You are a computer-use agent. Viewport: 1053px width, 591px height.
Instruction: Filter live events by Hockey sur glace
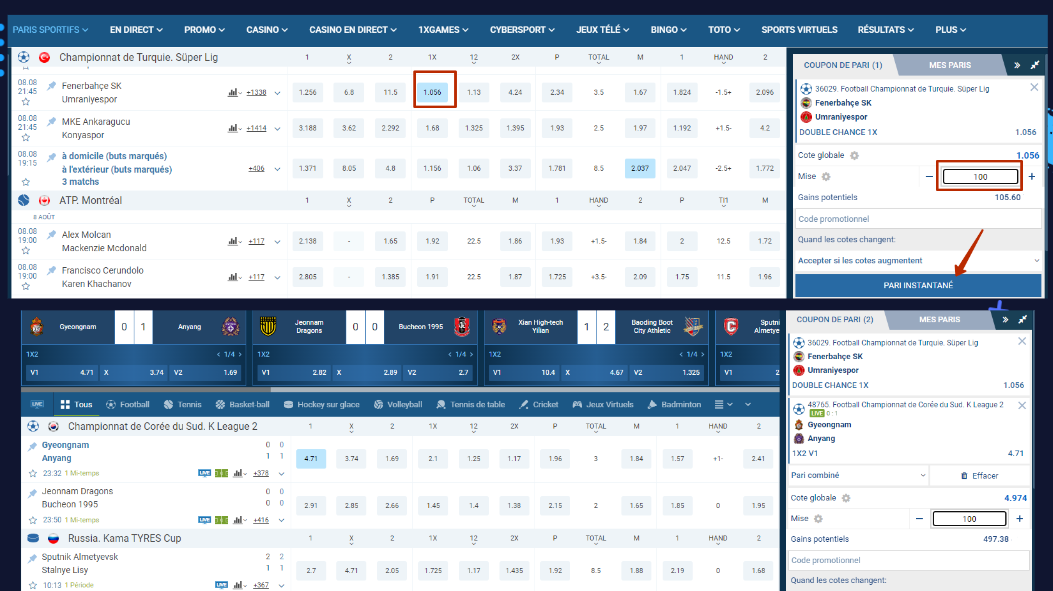point(322,404)
